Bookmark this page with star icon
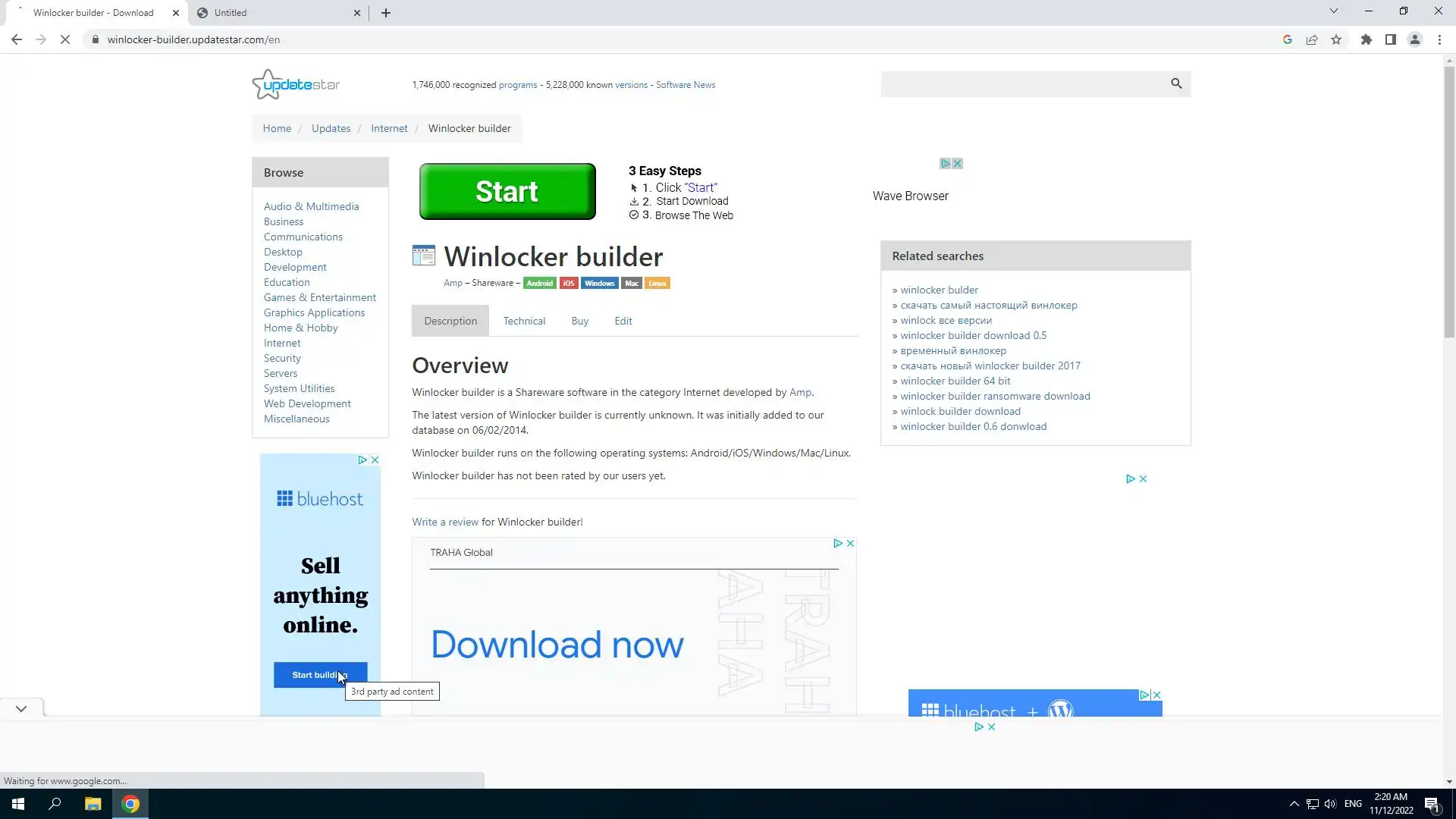The height and width of the screenshot is (819, 1456). point(1336,39)
